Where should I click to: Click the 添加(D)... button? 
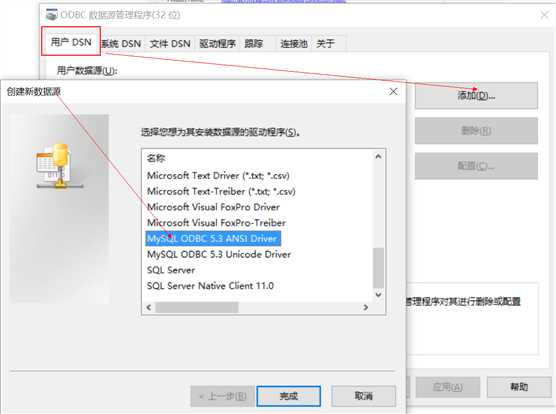[476, 95]
